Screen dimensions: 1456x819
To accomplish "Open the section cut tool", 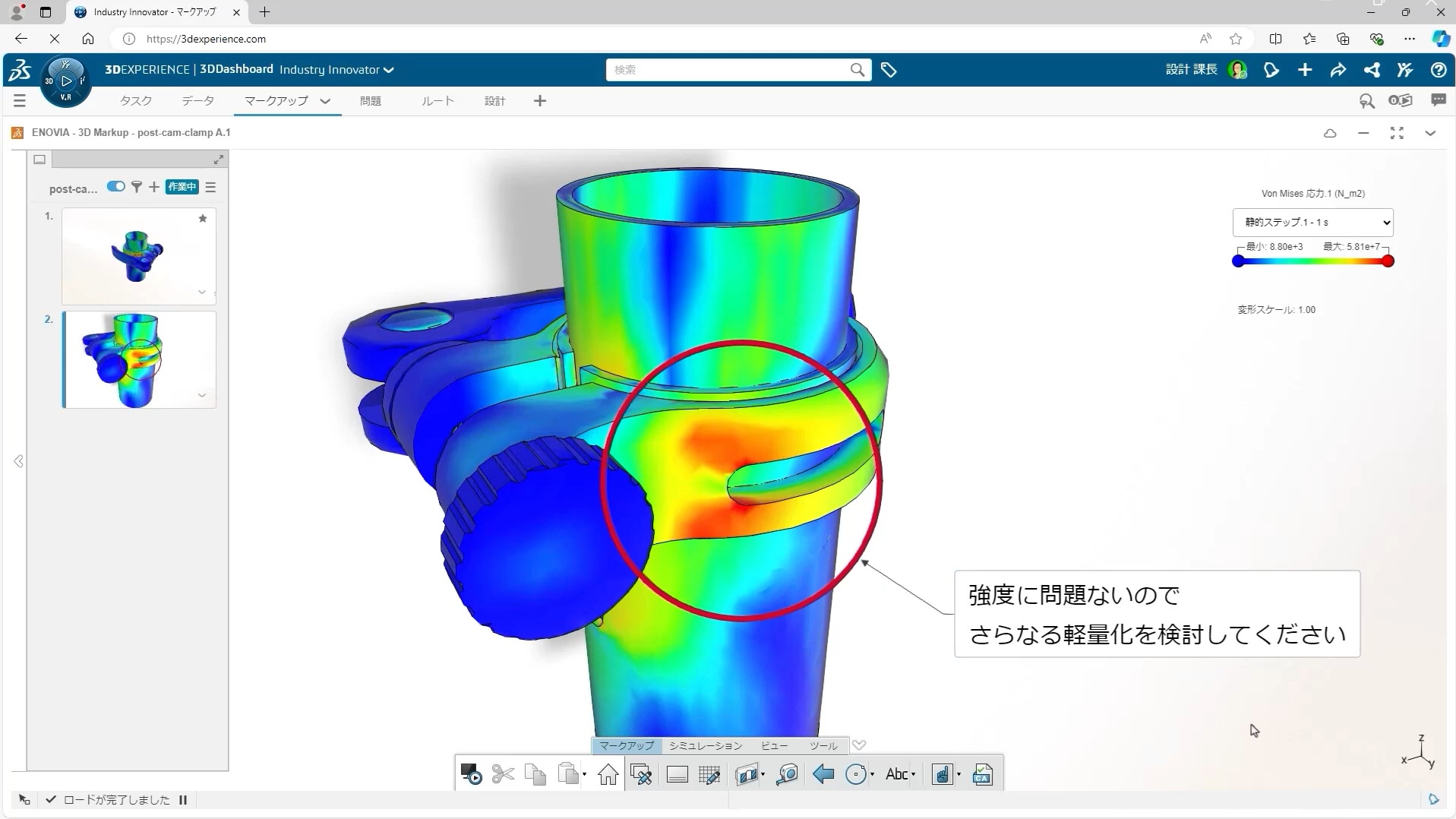I will pos(747,774).
